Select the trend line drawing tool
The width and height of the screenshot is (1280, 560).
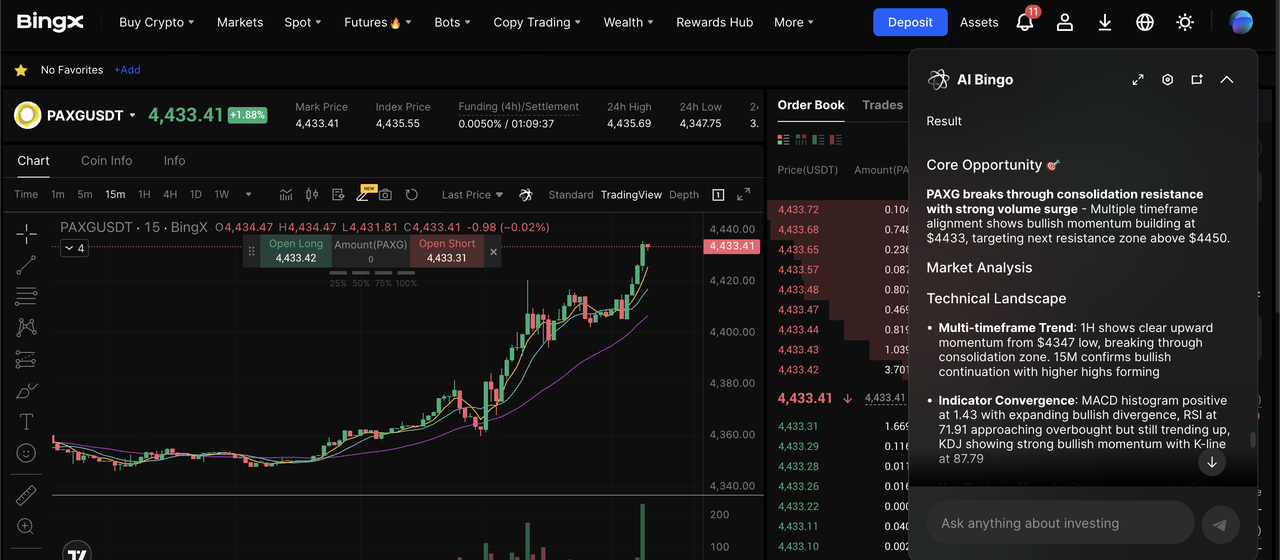pyautogui.click(x=27, y=265)
